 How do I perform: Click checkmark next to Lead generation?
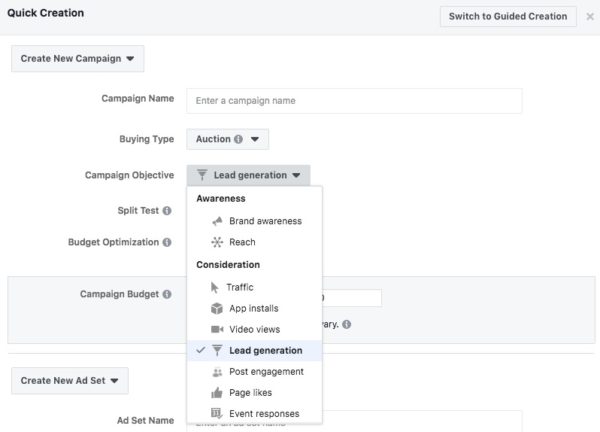(x=201, y=350)
